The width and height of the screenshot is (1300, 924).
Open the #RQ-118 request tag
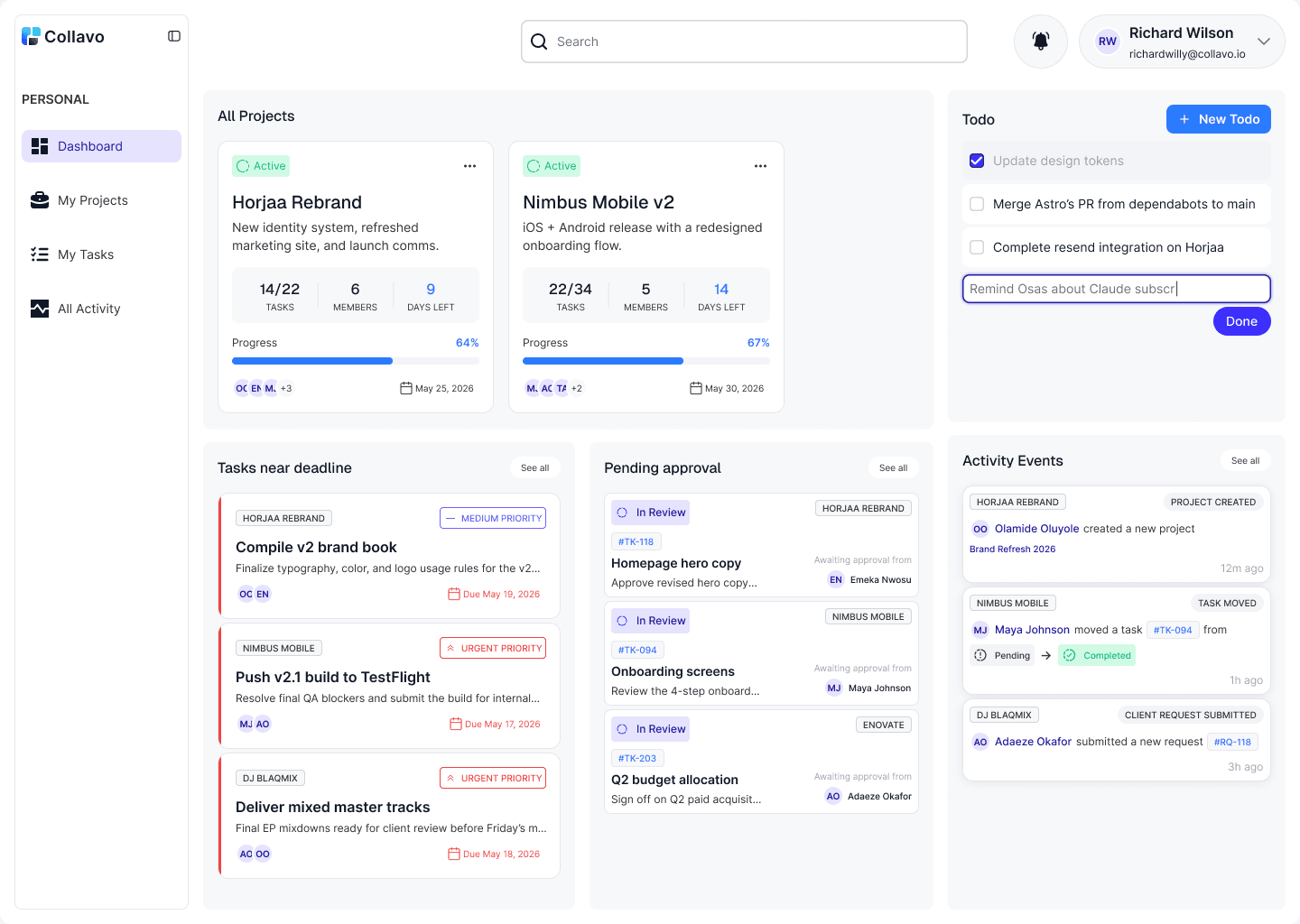coord(1232,742)
